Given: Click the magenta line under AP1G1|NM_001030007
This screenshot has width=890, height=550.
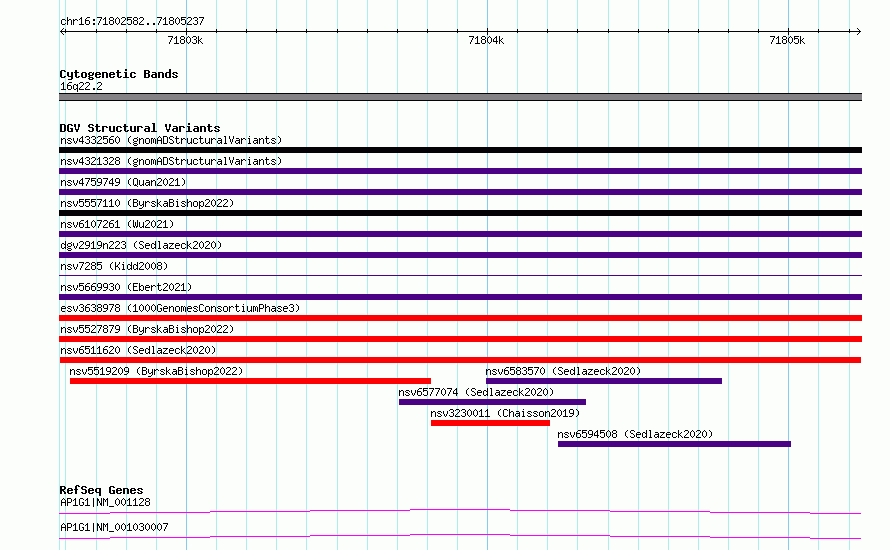Looking at the screenshot, I should pyautogui.click(x=460, y=536).
